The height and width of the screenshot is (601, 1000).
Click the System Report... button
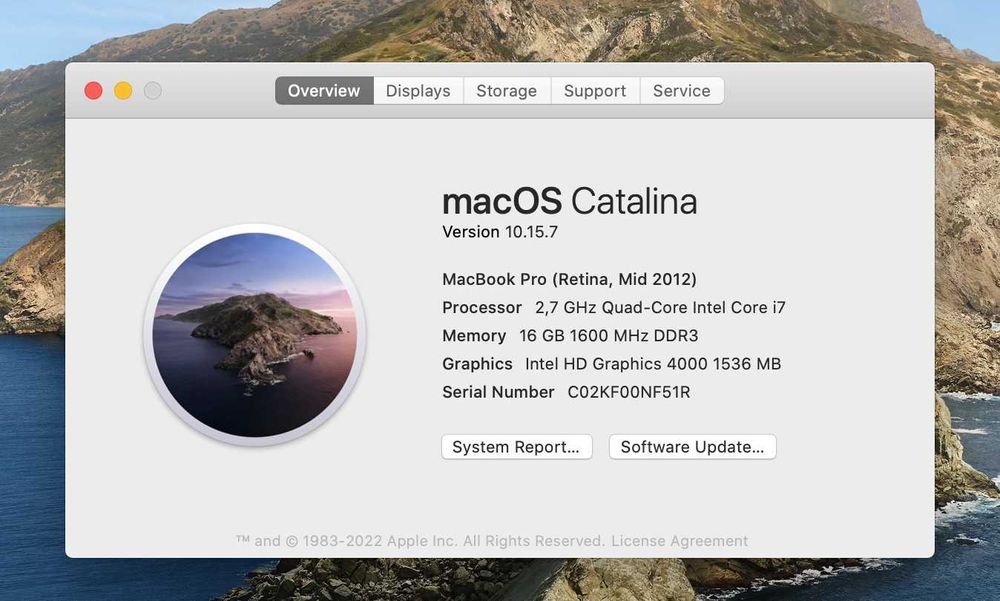click(517, 447)
